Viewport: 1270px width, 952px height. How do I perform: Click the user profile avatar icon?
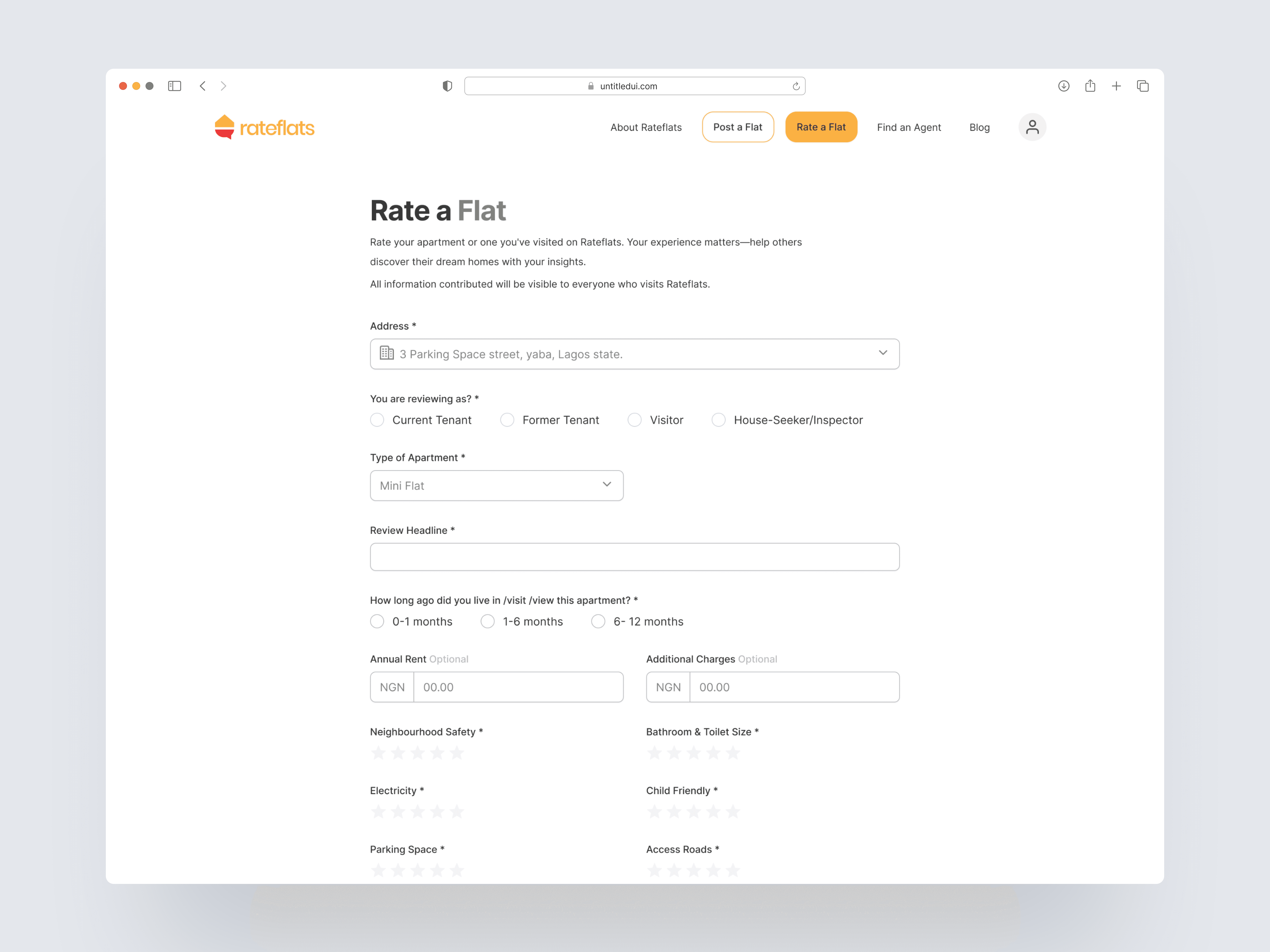coord(1032,127)
